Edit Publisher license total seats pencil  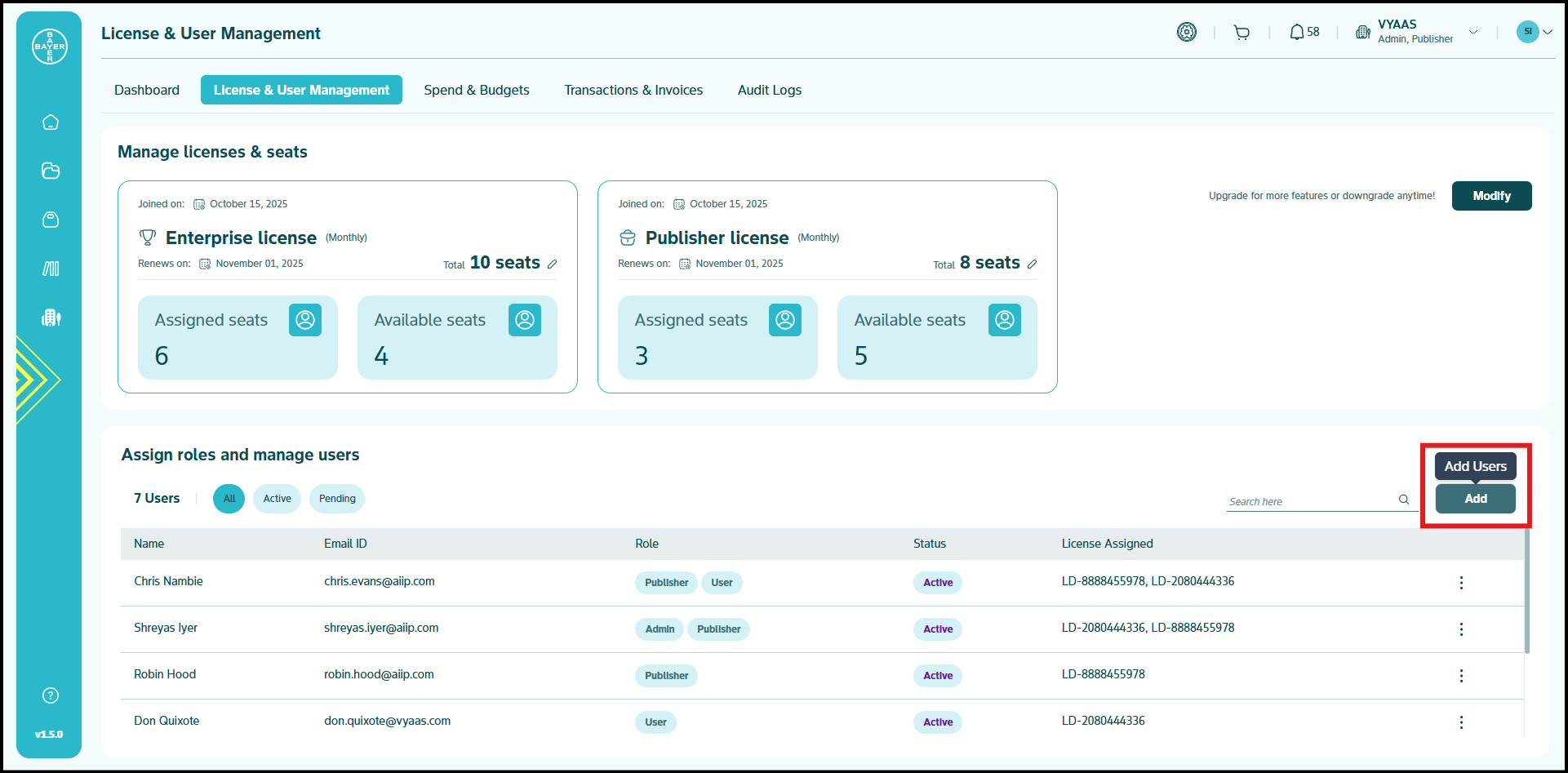pos(1033,264)
